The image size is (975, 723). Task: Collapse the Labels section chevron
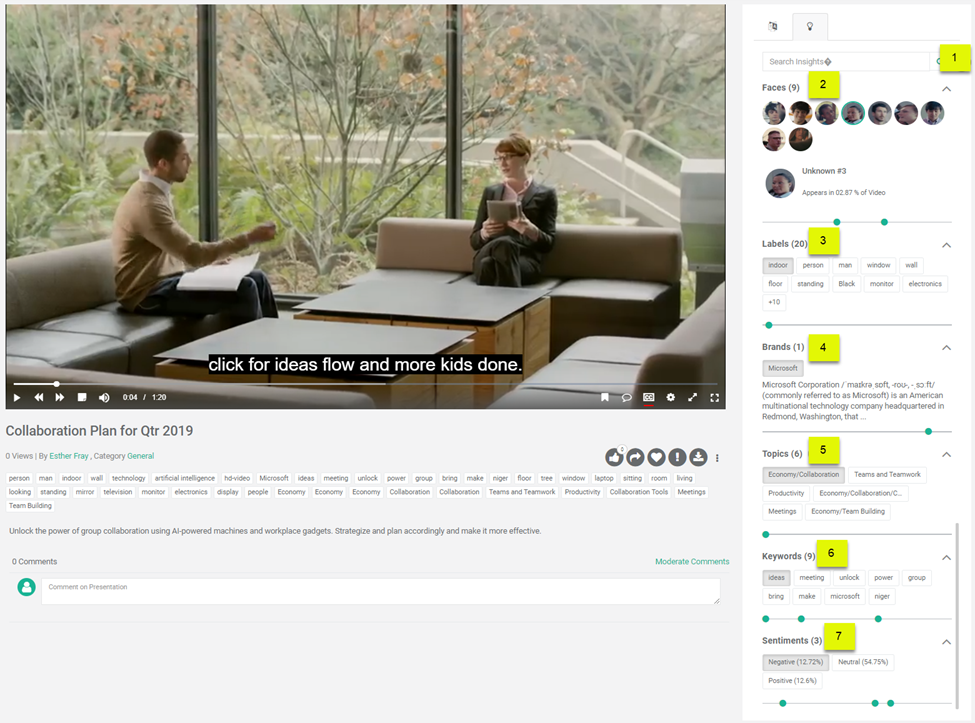[x=946, y=245]
